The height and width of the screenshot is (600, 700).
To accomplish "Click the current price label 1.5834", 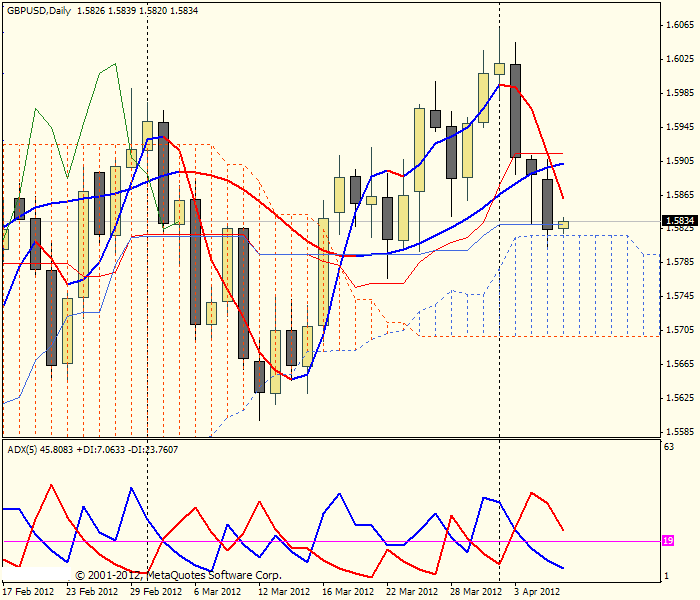I will coord(680,221).
